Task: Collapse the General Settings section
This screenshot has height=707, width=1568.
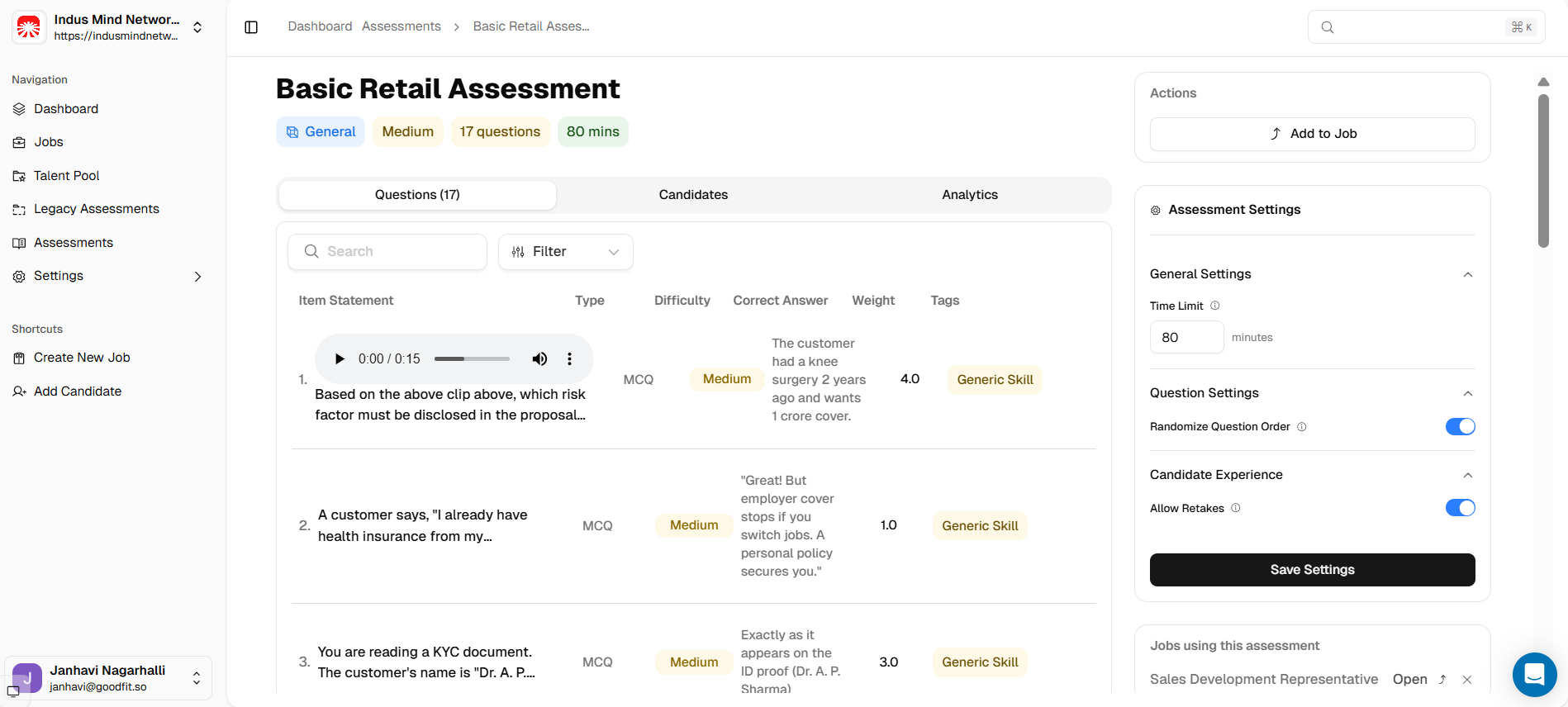Action: [x=1468, y=274]
